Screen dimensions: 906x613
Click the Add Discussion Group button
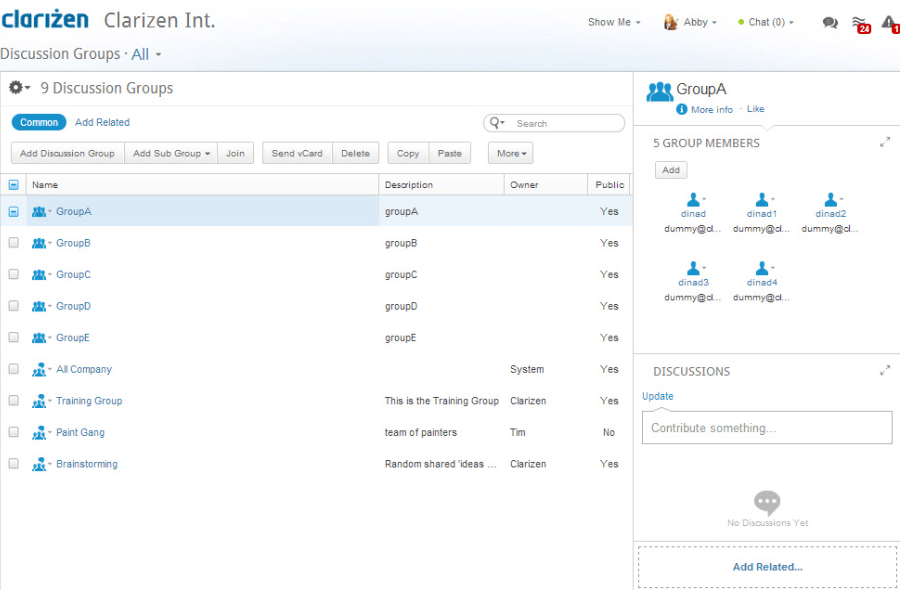(x=67, y=154)
